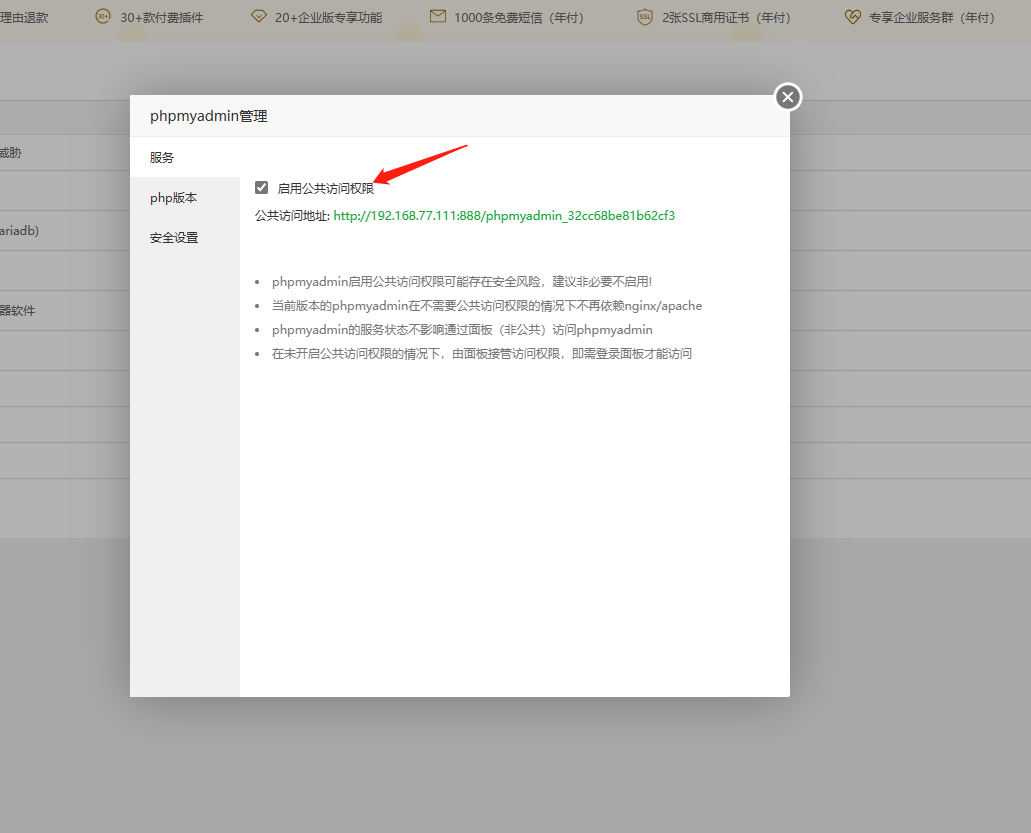Image resolution: width=1031 pixels, height=833 pixels.
Task: Click the 30+款付费插件 text
Action: 162,18
